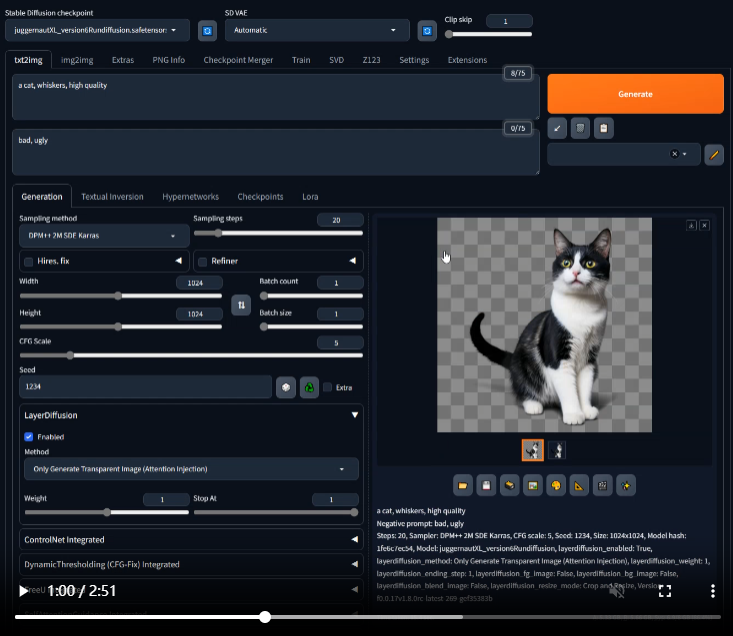Viewport: 733px width, 636px height.
Task: Expand DynamicThresholding (CFG-Fix) Integrated panel
Action: pos(191,565)
